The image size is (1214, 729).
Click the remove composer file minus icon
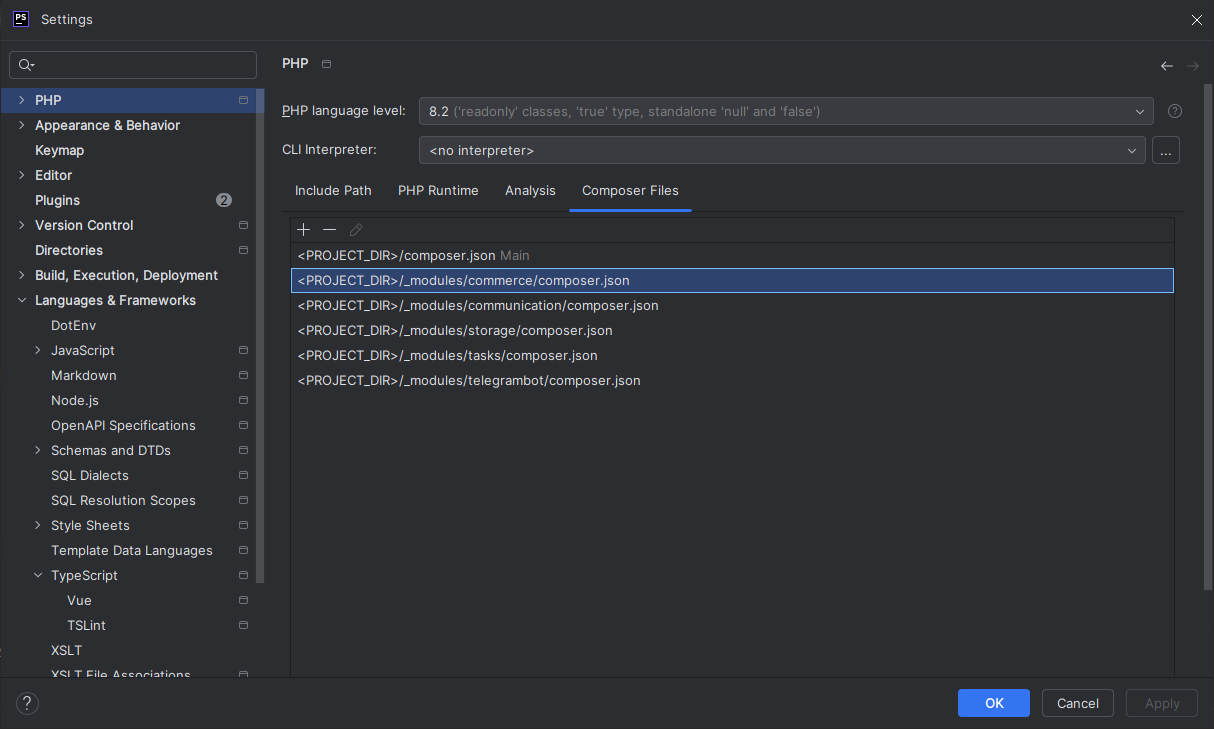pos(329,230)
